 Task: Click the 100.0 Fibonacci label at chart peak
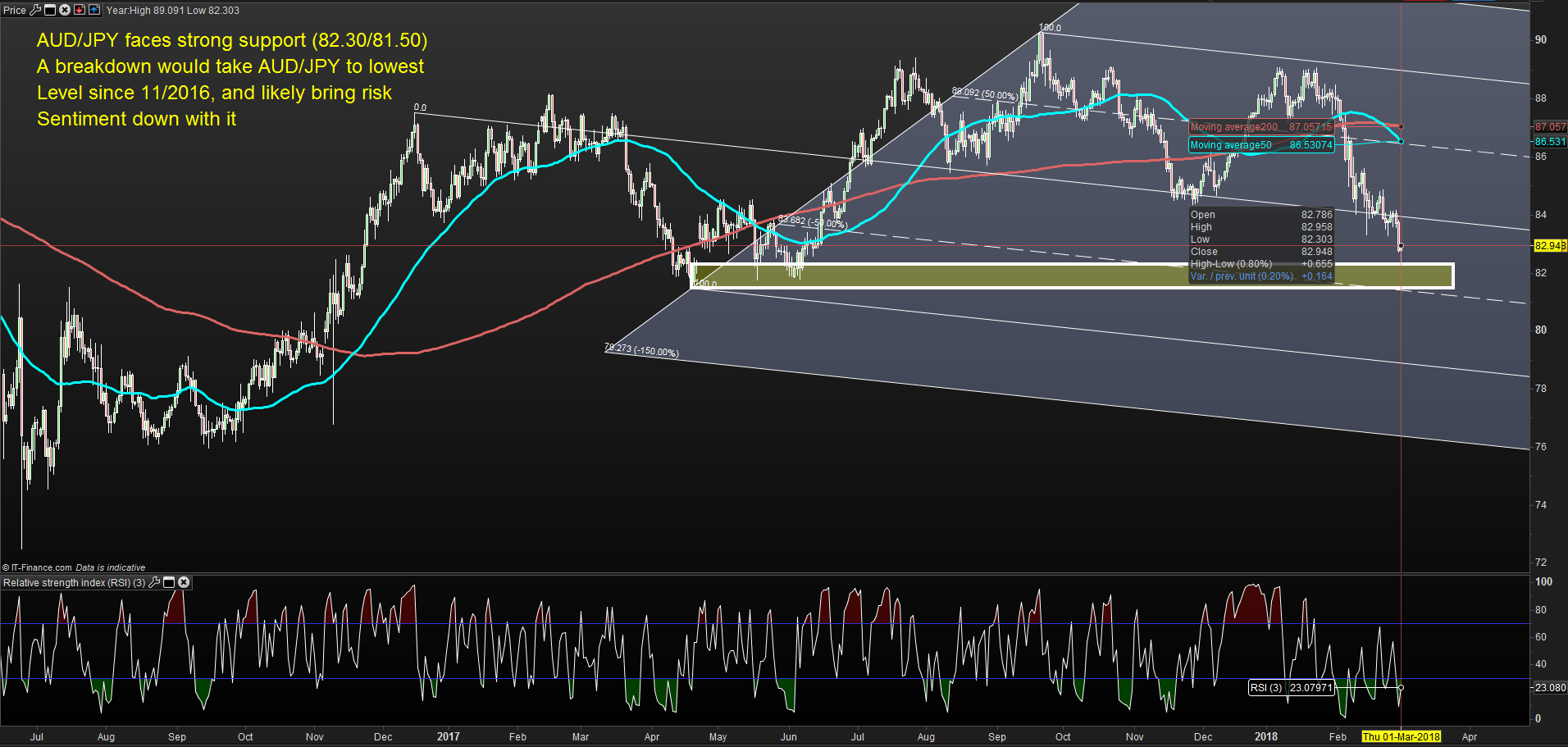pyautogui.click(x=1050, y=28)
